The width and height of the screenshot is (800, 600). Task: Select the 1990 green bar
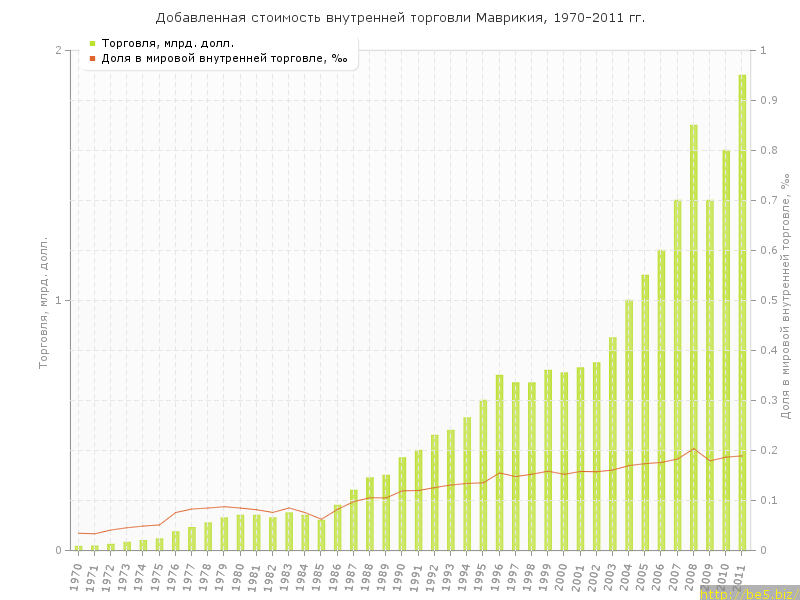click(x=402, y=503)
